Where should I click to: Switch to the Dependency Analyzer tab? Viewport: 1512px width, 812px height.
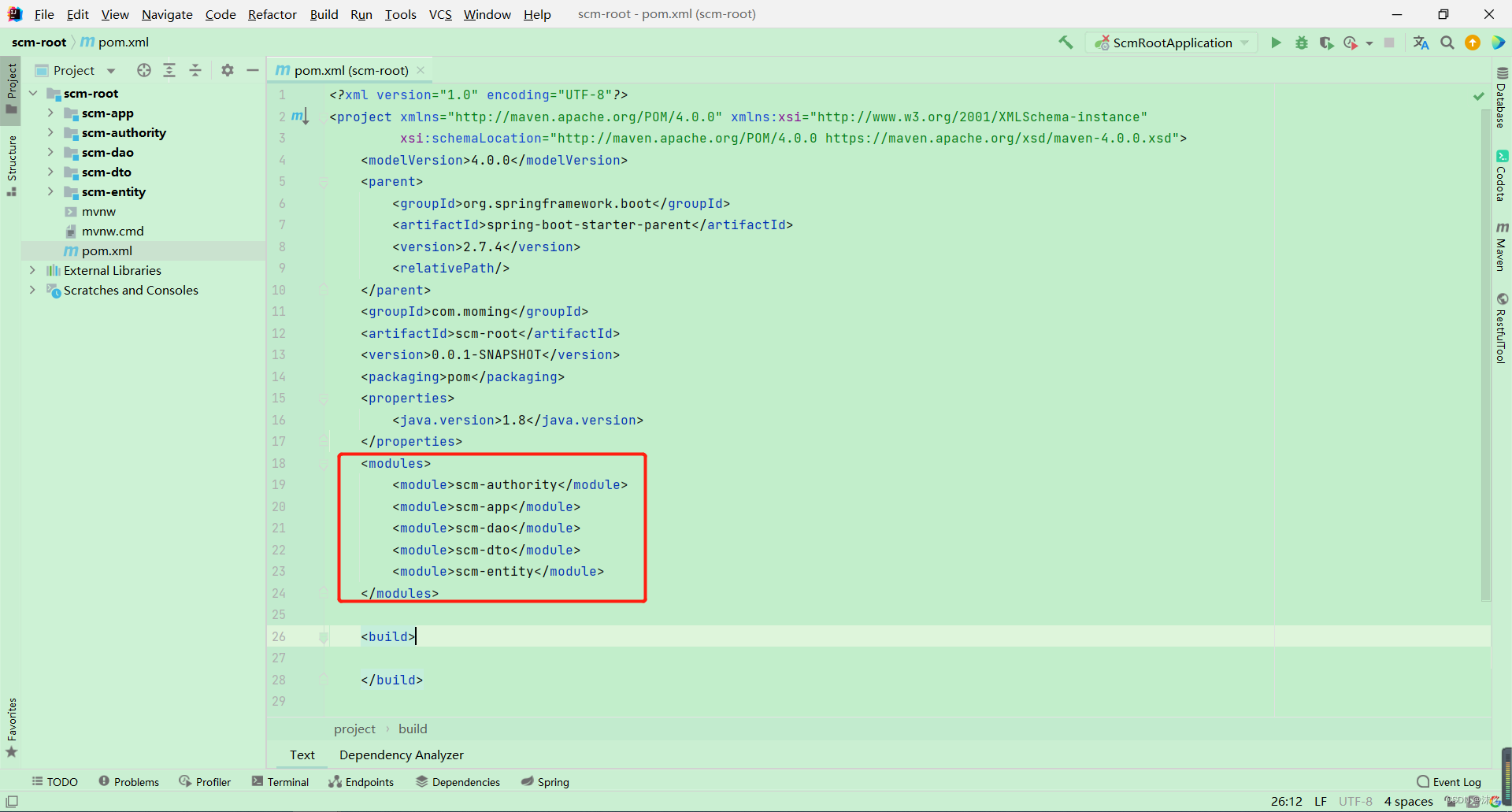point(402,755)
